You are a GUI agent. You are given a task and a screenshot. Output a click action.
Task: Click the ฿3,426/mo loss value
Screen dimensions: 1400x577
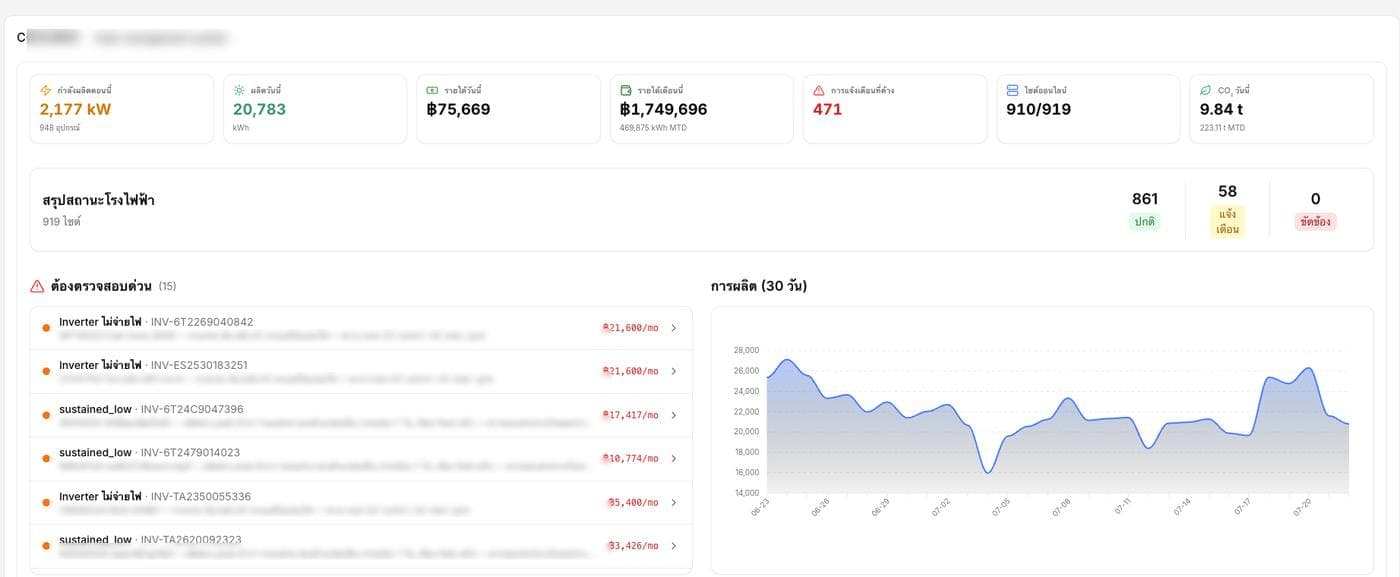coord(633,545)
